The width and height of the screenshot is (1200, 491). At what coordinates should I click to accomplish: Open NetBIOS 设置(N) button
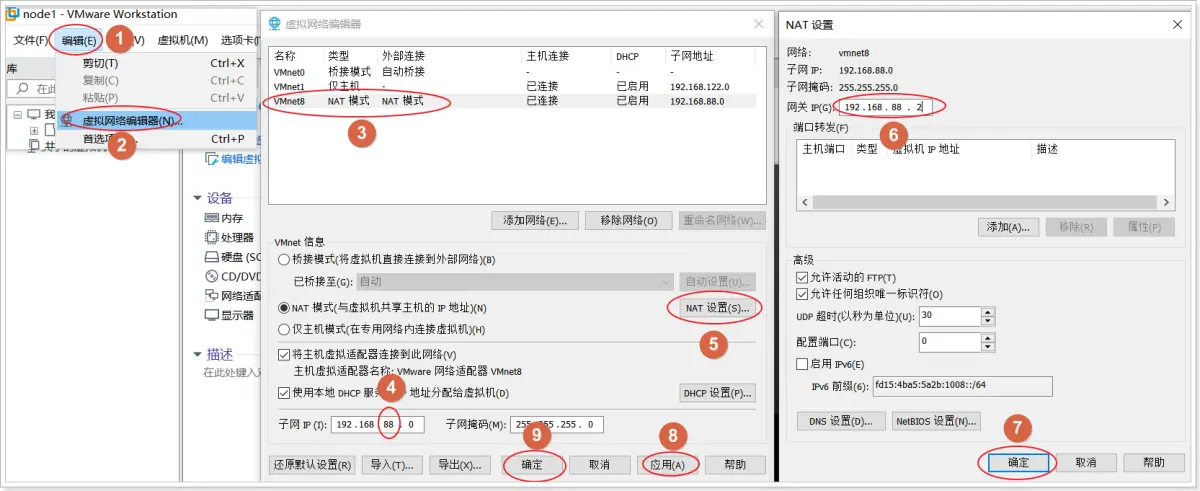936,421
